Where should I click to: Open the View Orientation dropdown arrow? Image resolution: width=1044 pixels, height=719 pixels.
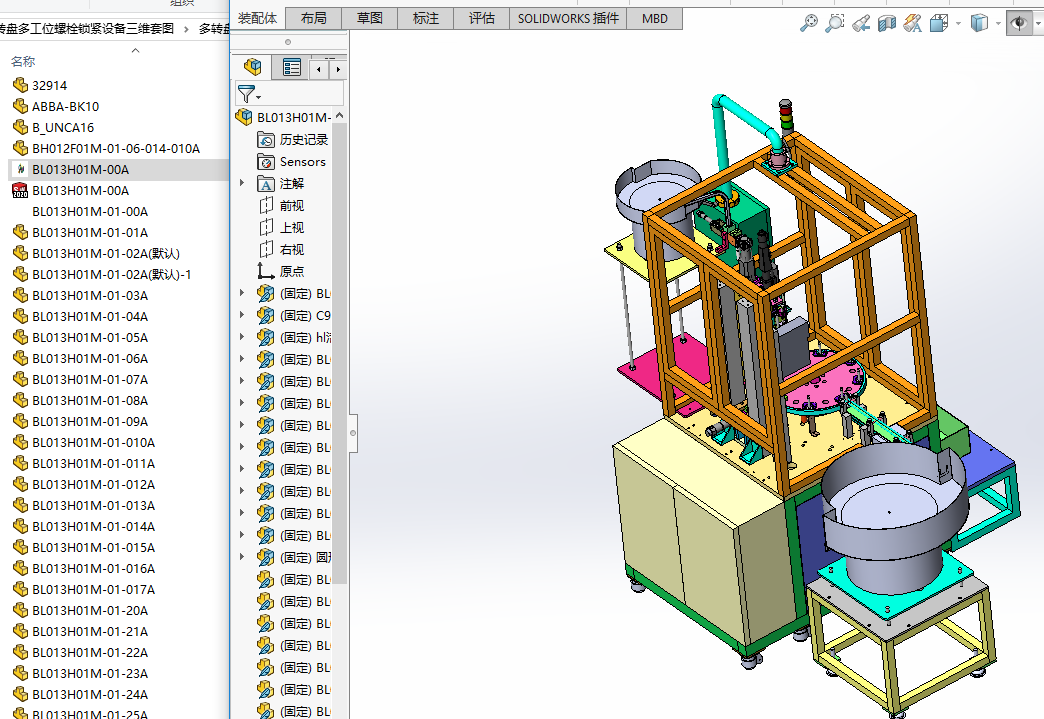(958, 22)
